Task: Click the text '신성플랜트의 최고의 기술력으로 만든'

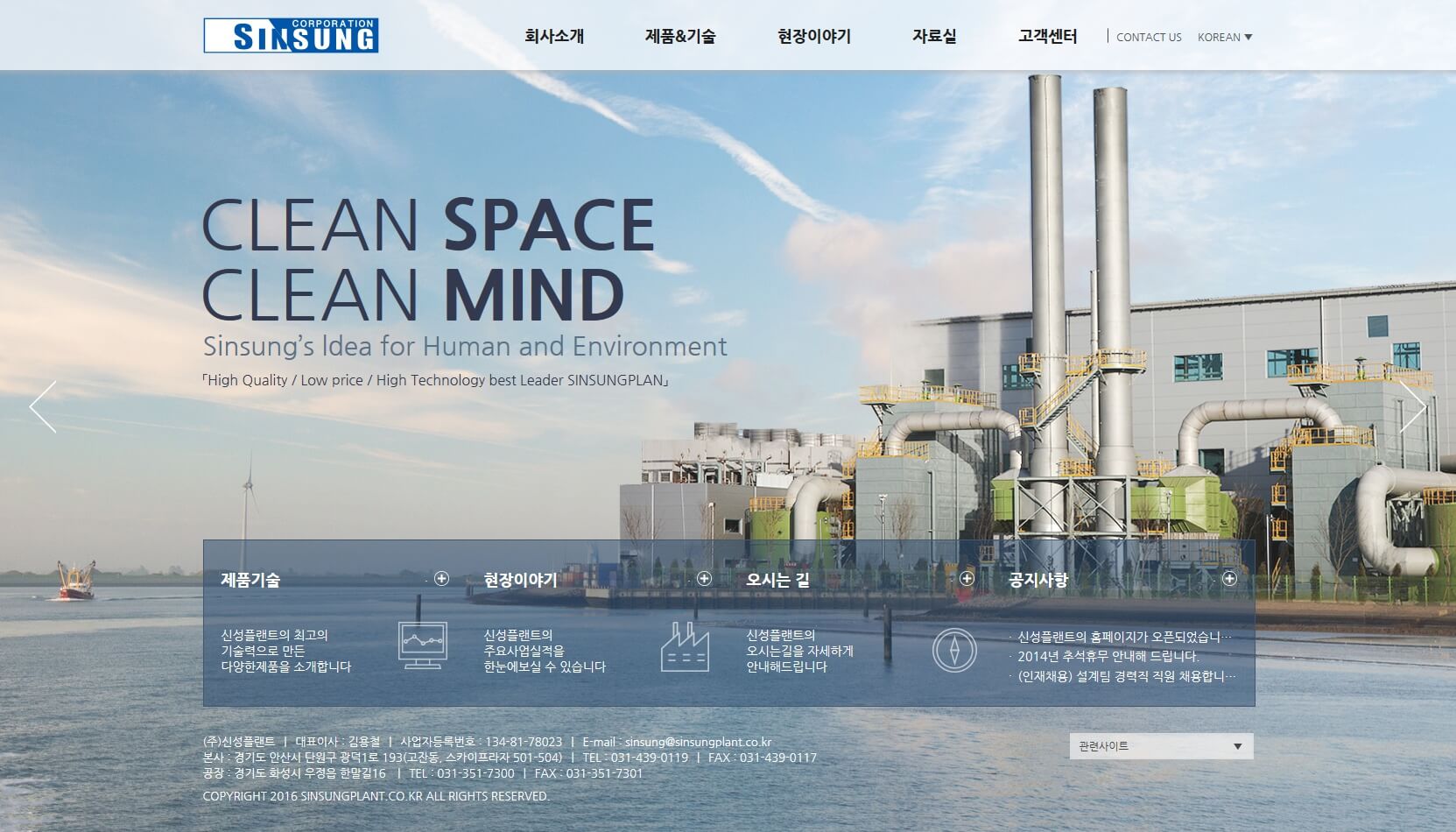Action: 275,643
